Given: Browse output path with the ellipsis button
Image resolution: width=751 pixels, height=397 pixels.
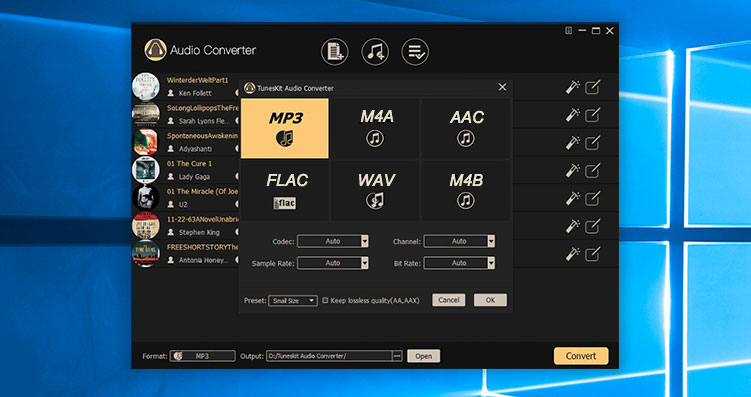Looking at the screenshot, I should click(x=397, y=356).
